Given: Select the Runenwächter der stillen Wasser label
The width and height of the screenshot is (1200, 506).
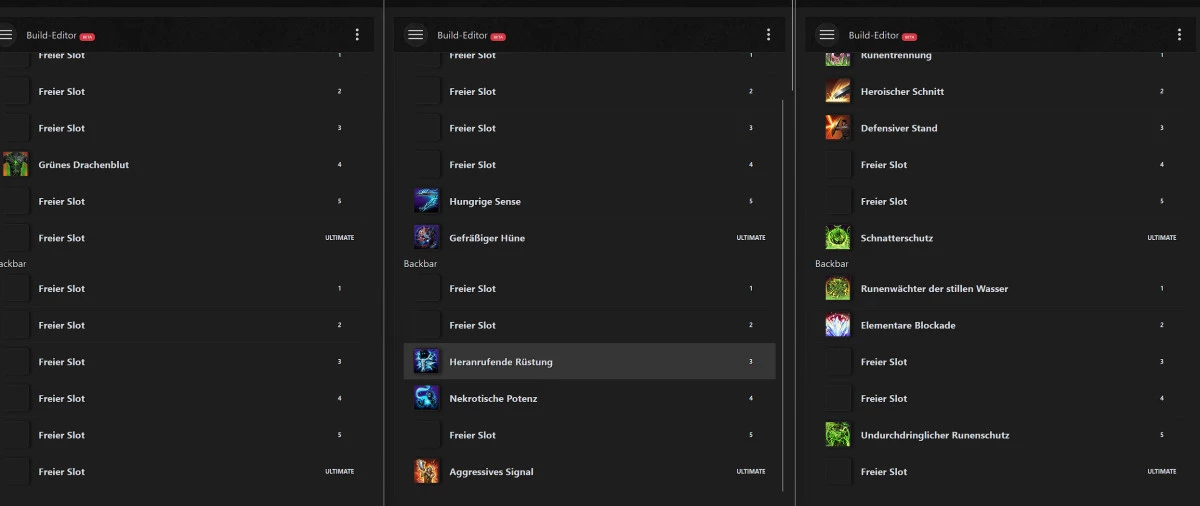Looking at the screenshot, I should [934, 288].
